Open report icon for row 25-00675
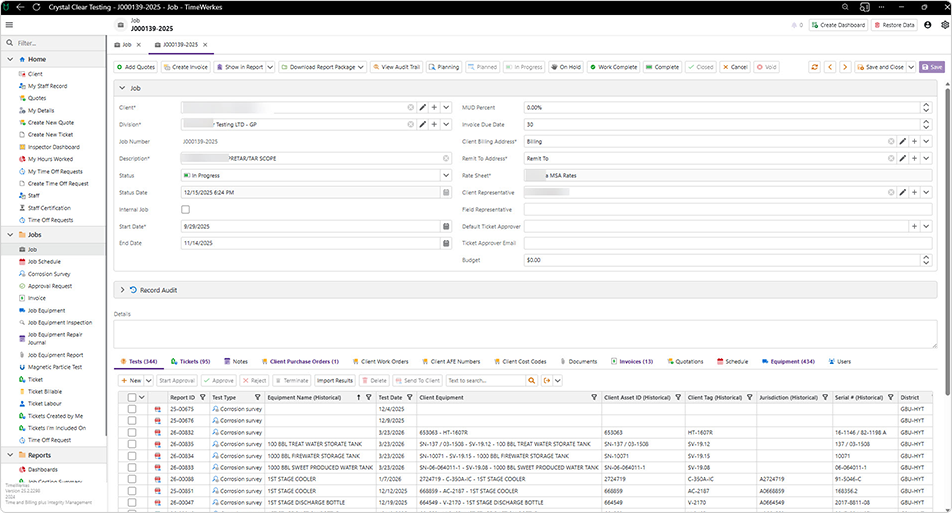Viewport: 952px width, 513px height. pyautogui.click(x=158, y=409)
